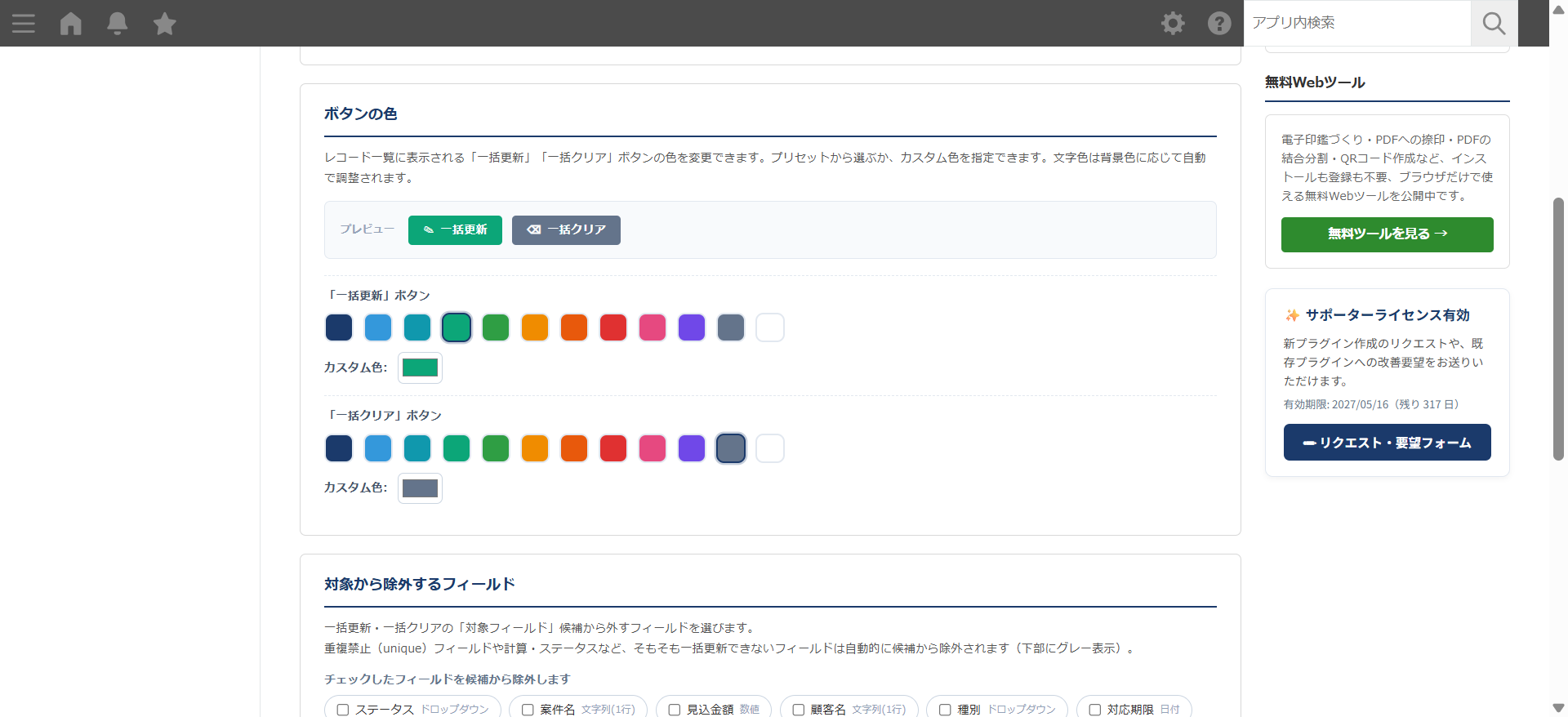
Task: Select teal swatch for 一括更新 button
Action: click(x=417, y=327)
